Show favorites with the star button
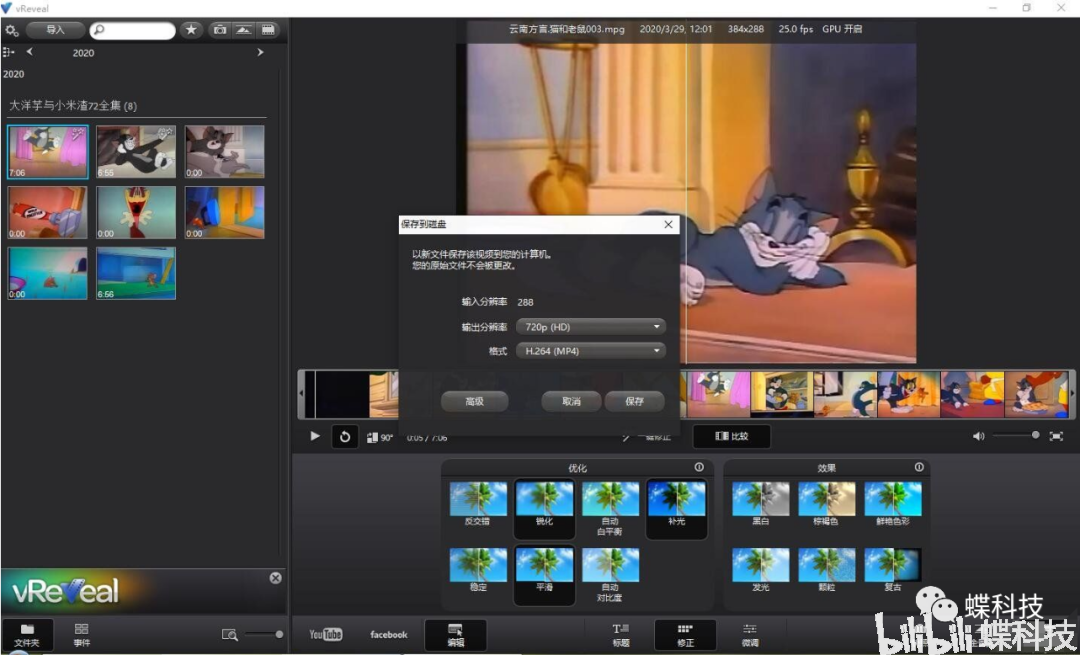 tap(191, 30)
